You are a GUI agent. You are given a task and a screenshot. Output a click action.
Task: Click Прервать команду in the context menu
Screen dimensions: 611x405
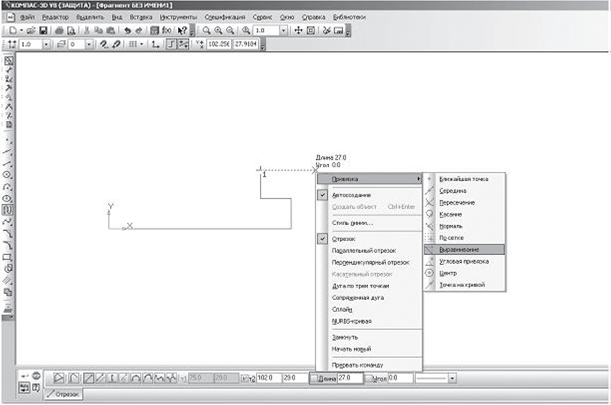point(357,365)
